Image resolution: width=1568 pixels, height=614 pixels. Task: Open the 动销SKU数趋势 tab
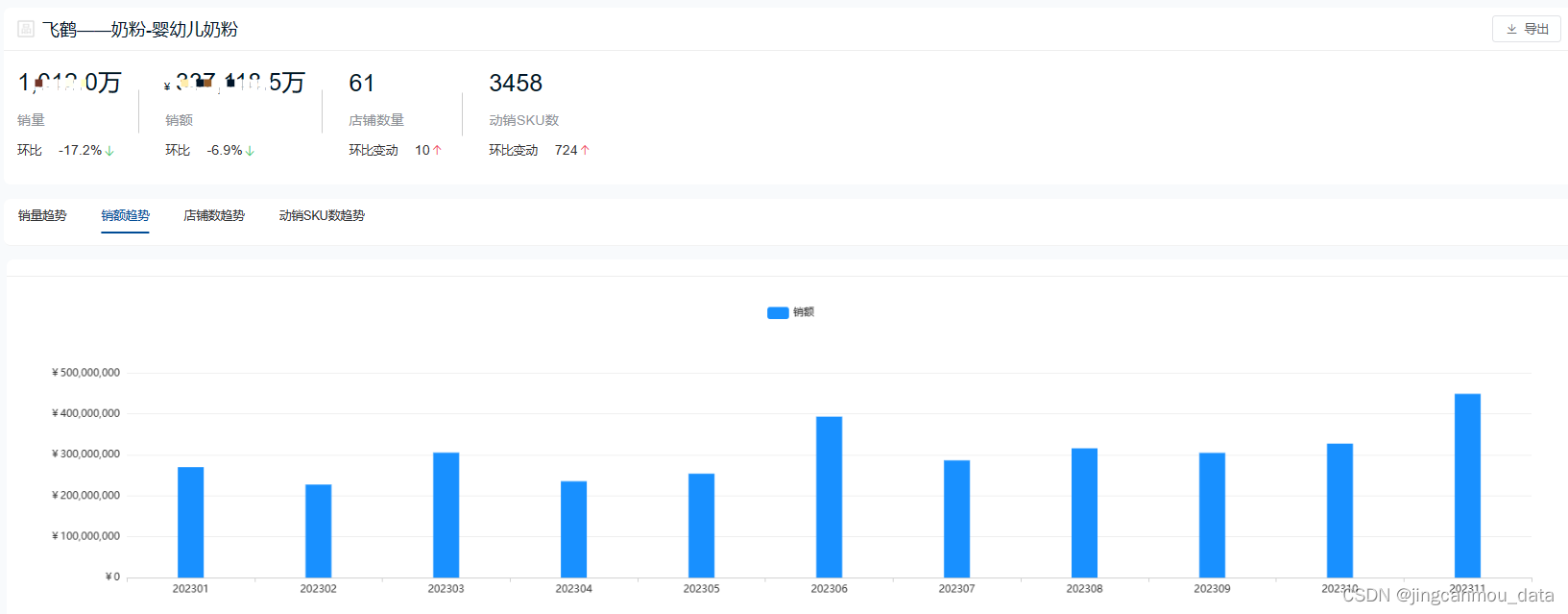[x=322, y=215]
